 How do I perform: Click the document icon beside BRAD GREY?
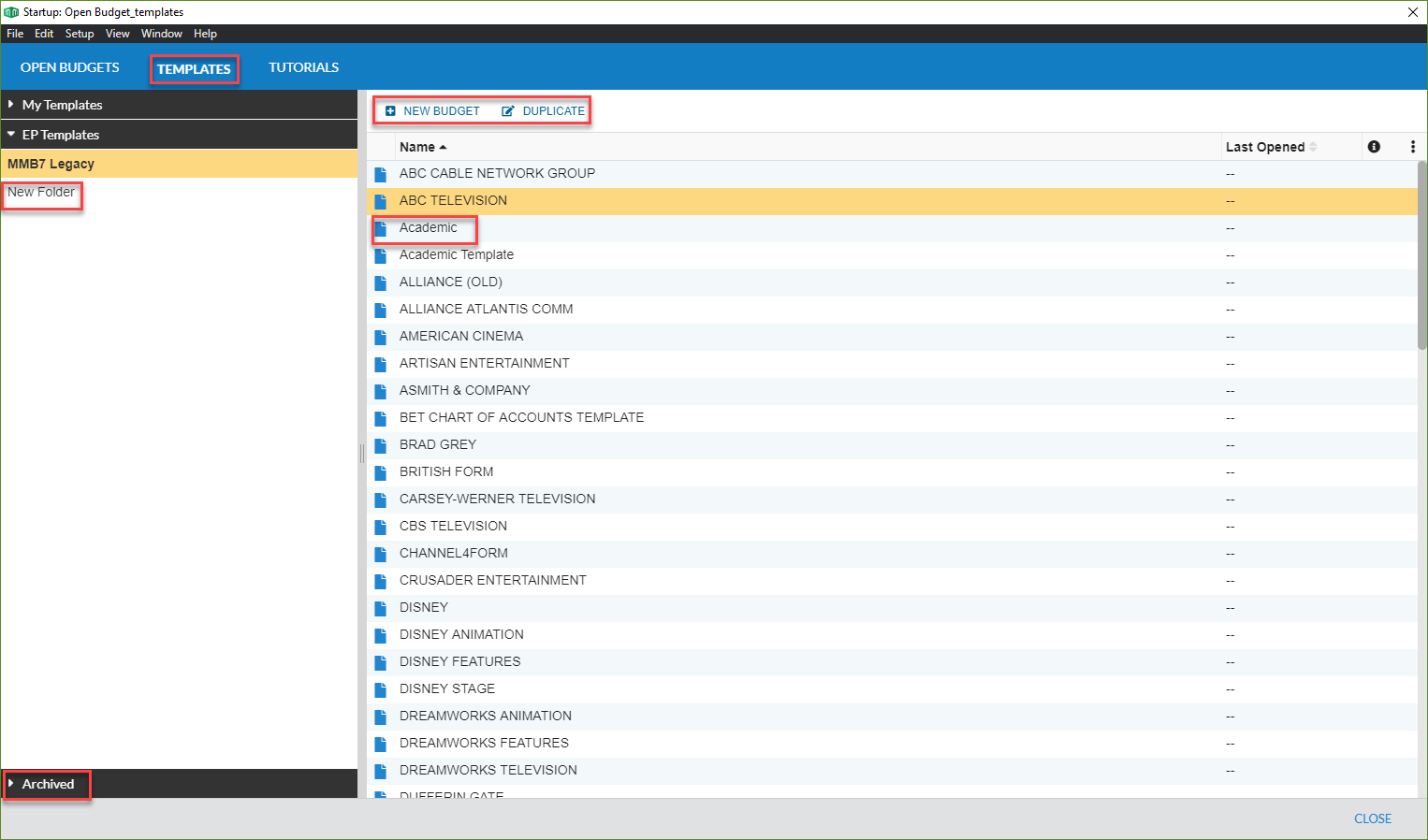click(381, 445)
